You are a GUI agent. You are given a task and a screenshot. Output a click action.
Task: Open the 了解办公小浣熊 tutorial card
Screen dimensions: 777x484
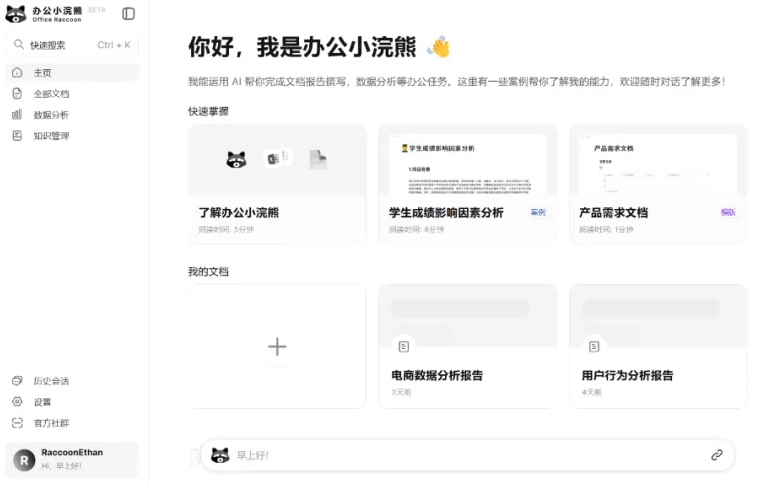pos(277,184)
